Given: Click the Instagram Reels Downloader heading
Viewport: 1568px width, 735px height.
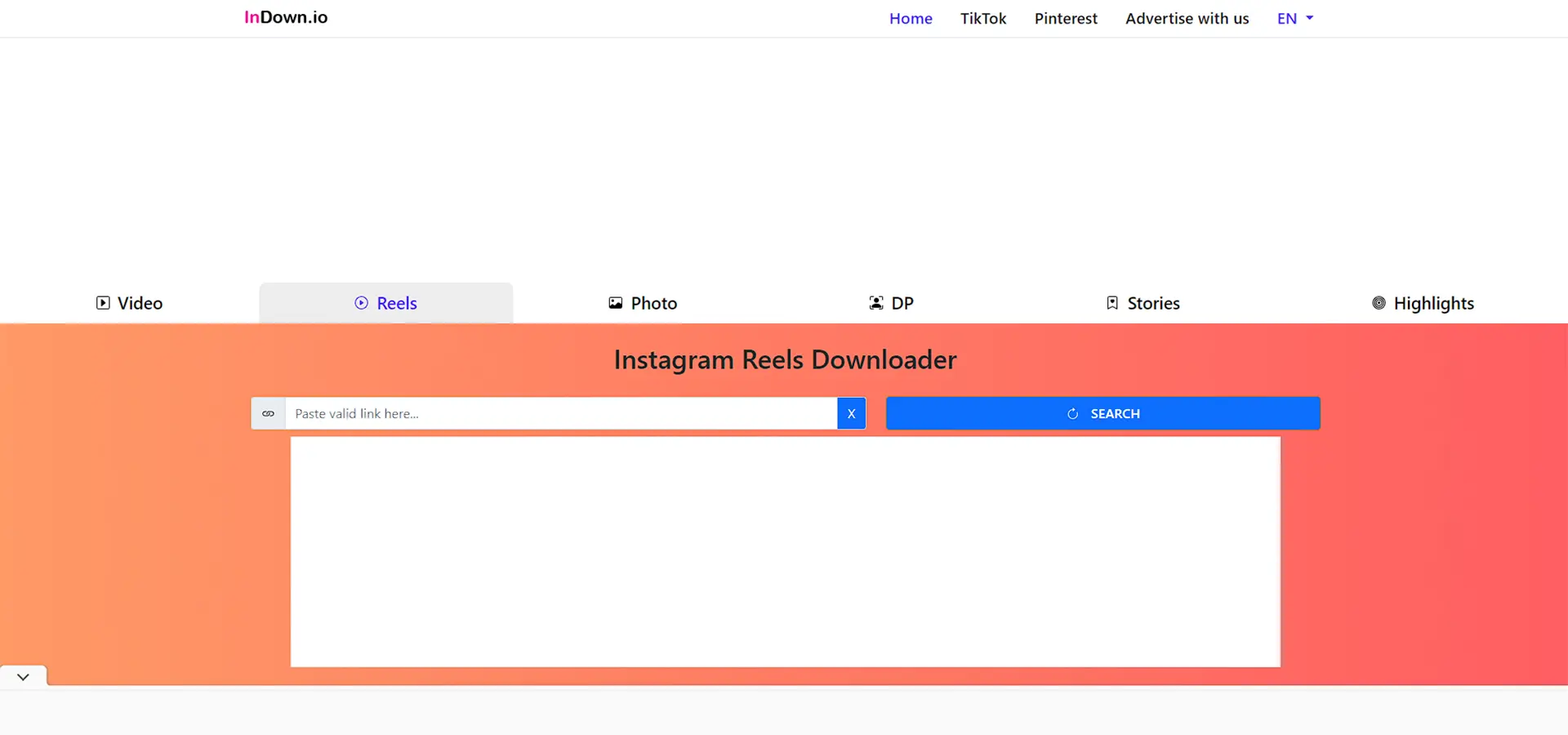Looking at the screenshot, I should point(785,359).
